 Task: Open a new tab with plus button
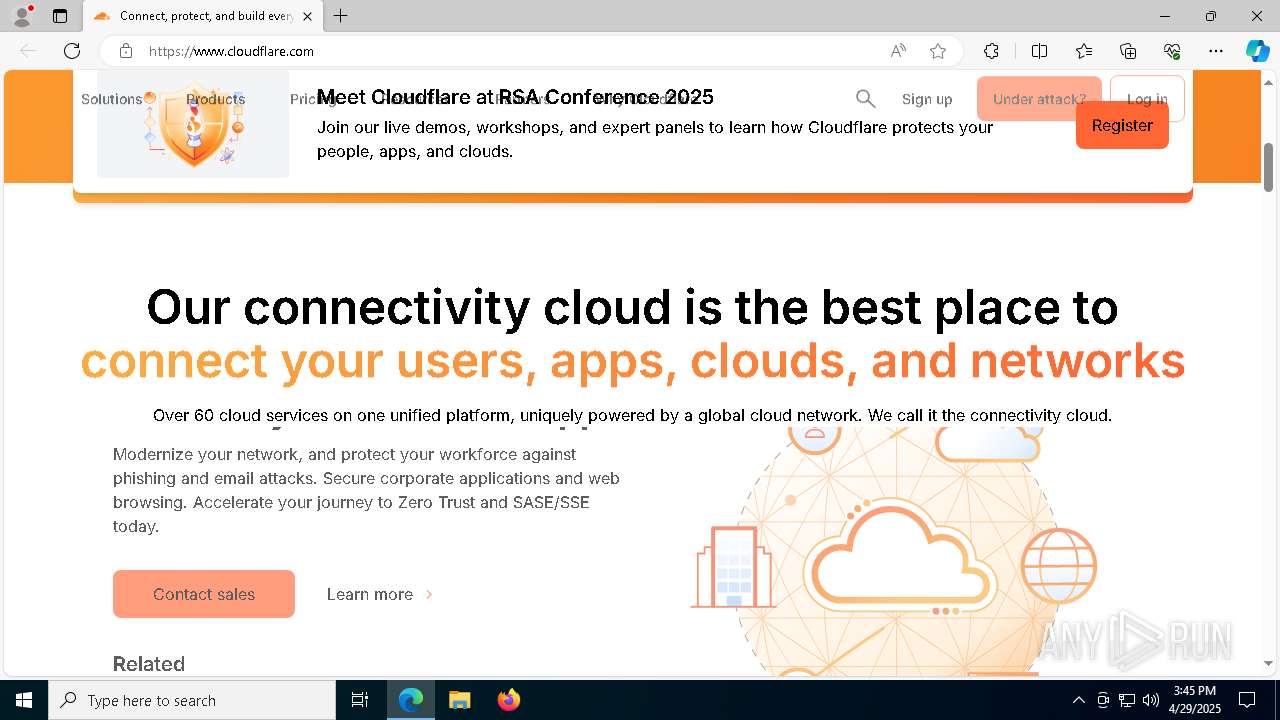coord(341,16)
